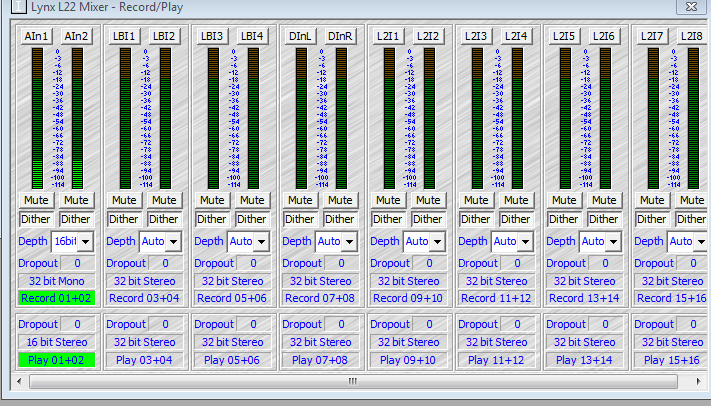The height and width of the screenshot is (406, 711).
Task: Toggle Dither under L2I7
Action: tap(652, 220)
